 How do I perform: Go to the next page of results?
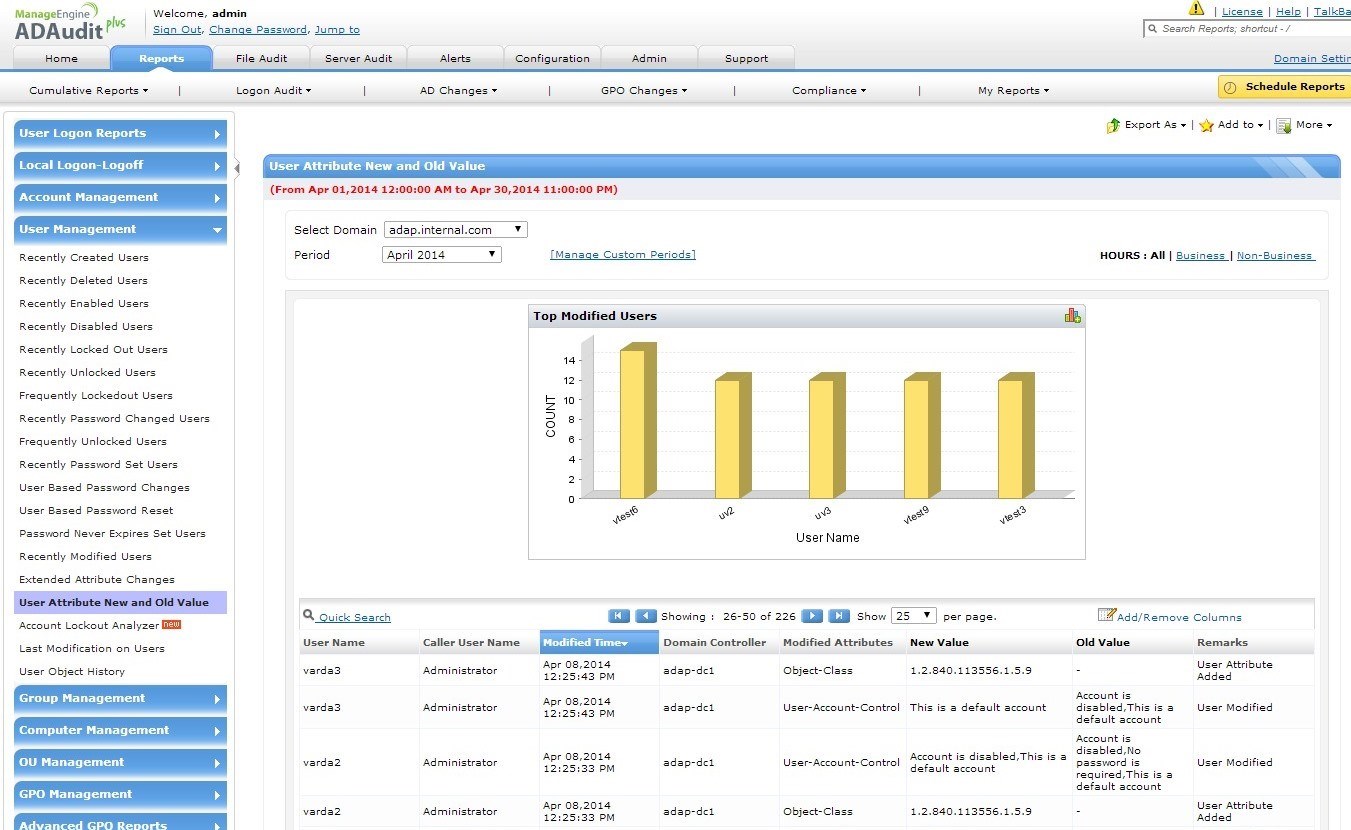(813, 616)
